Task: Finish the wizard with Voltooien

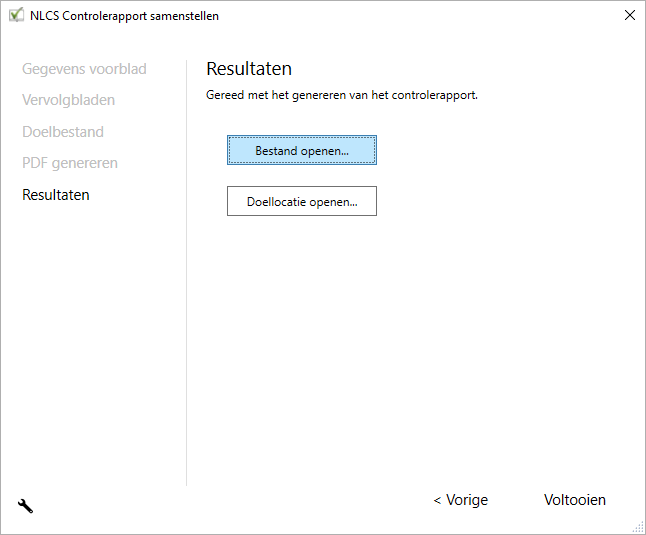Action: point(574,500)
